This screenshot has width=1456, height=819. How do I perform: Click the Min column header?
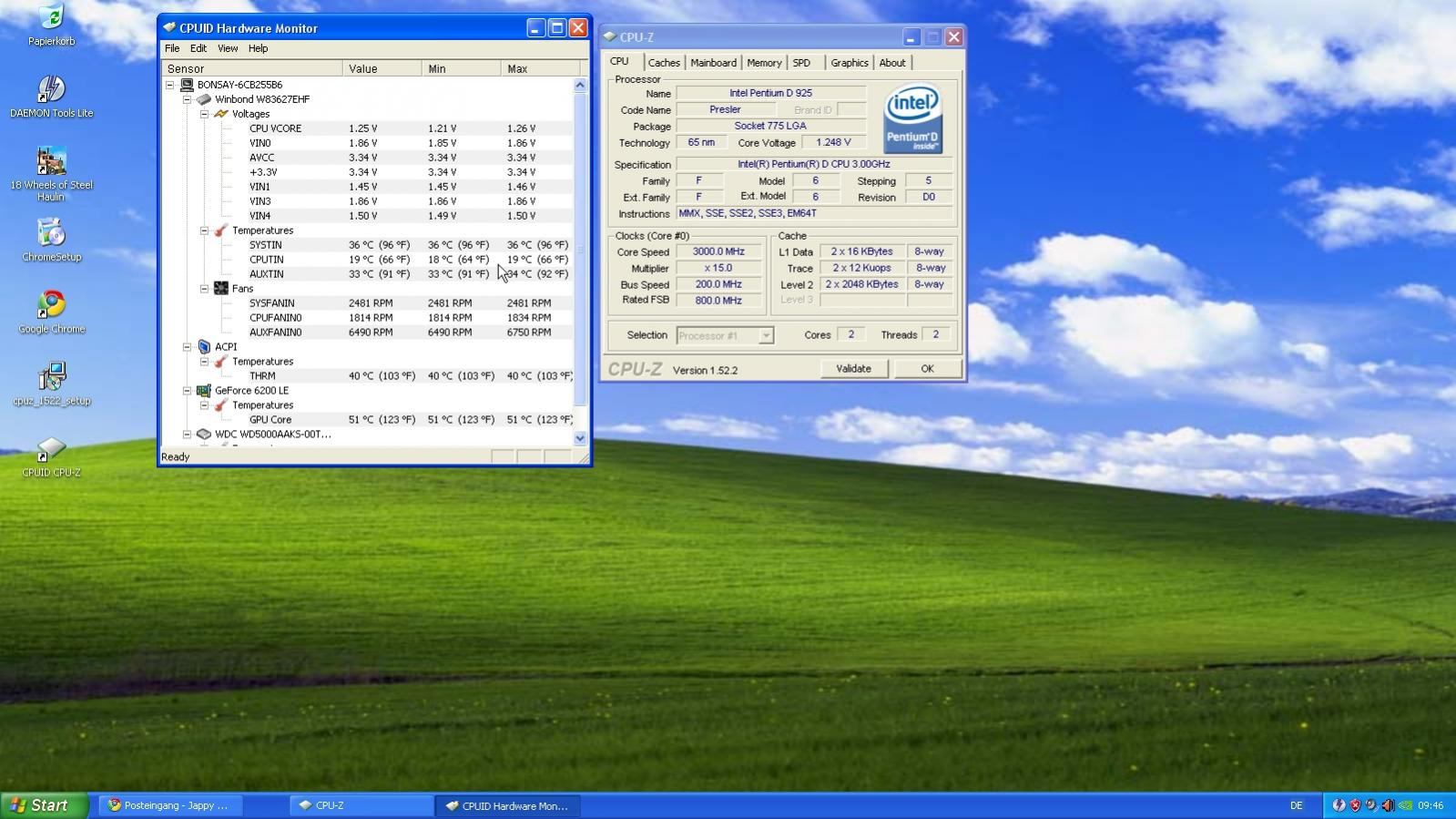click(462, 68)
